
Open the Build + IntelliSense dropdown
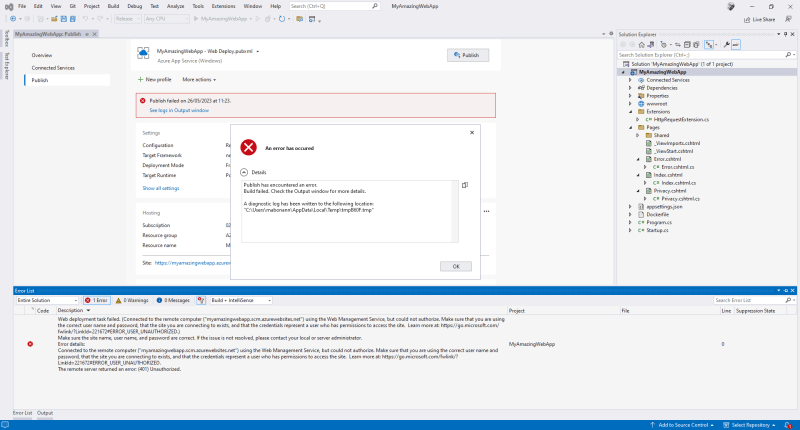pyautogui.click(x=241, y=300)
